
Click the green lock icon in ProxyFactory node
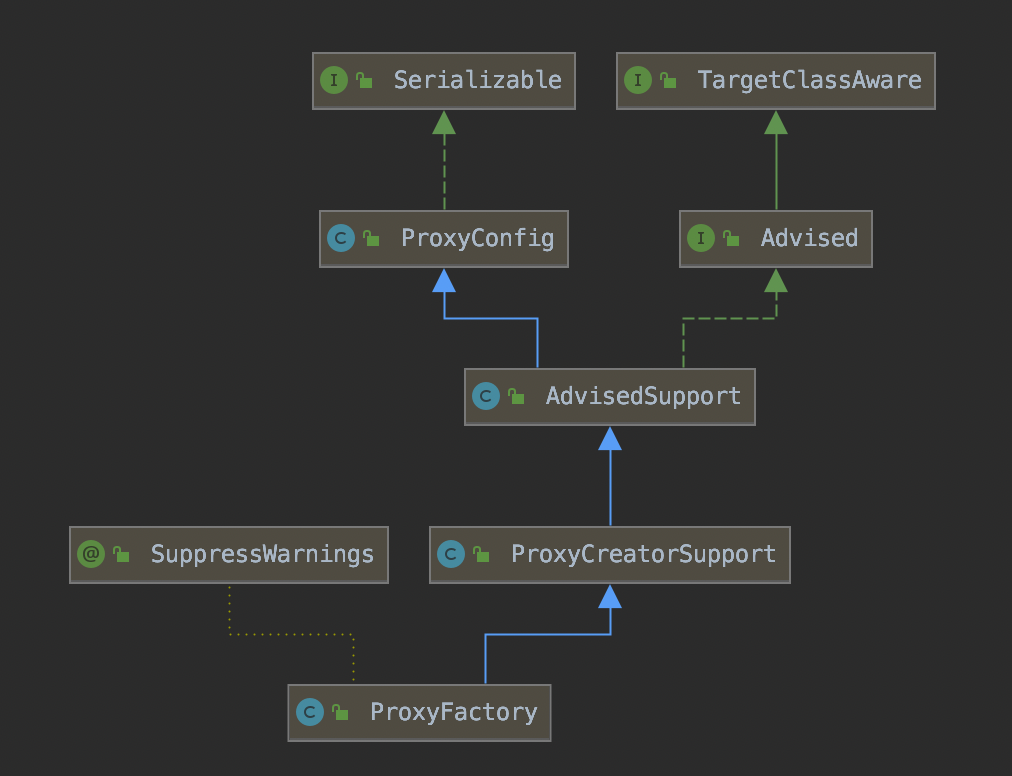click(341, 713)
